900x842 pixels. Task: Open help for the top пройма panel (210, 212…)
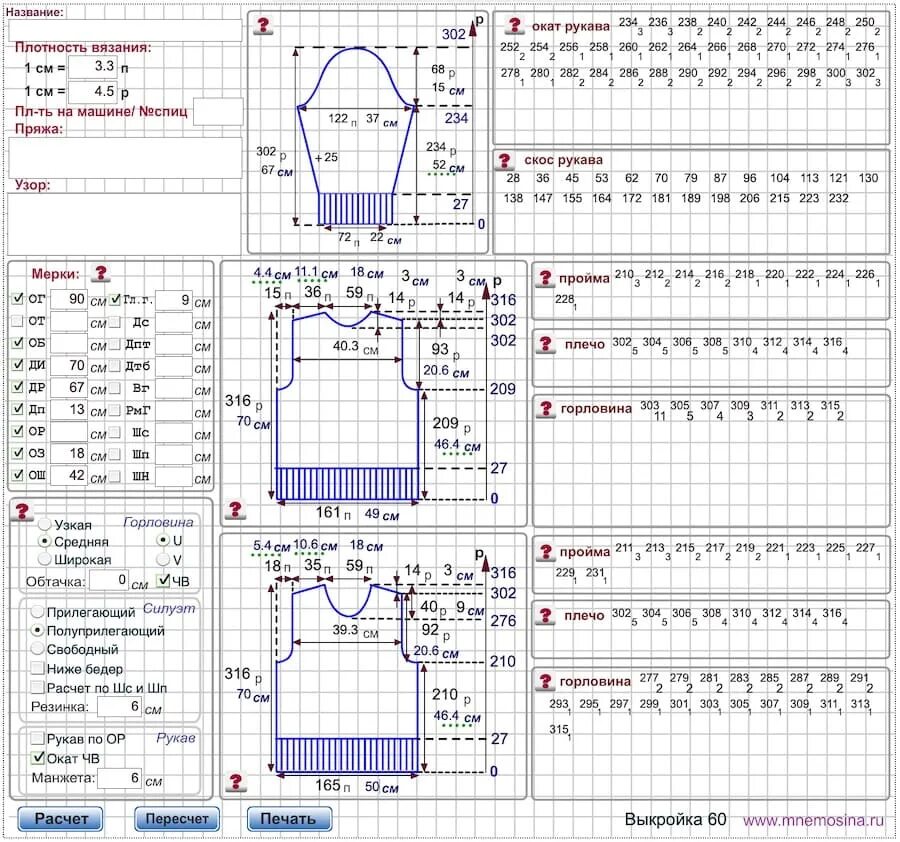point(545,278)
